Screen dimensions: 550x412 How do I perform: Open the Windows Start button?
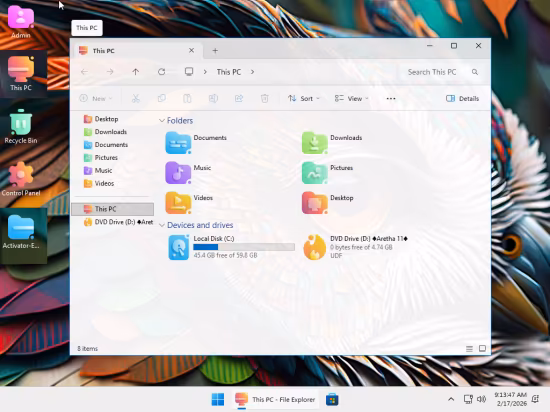coord(218,399)
